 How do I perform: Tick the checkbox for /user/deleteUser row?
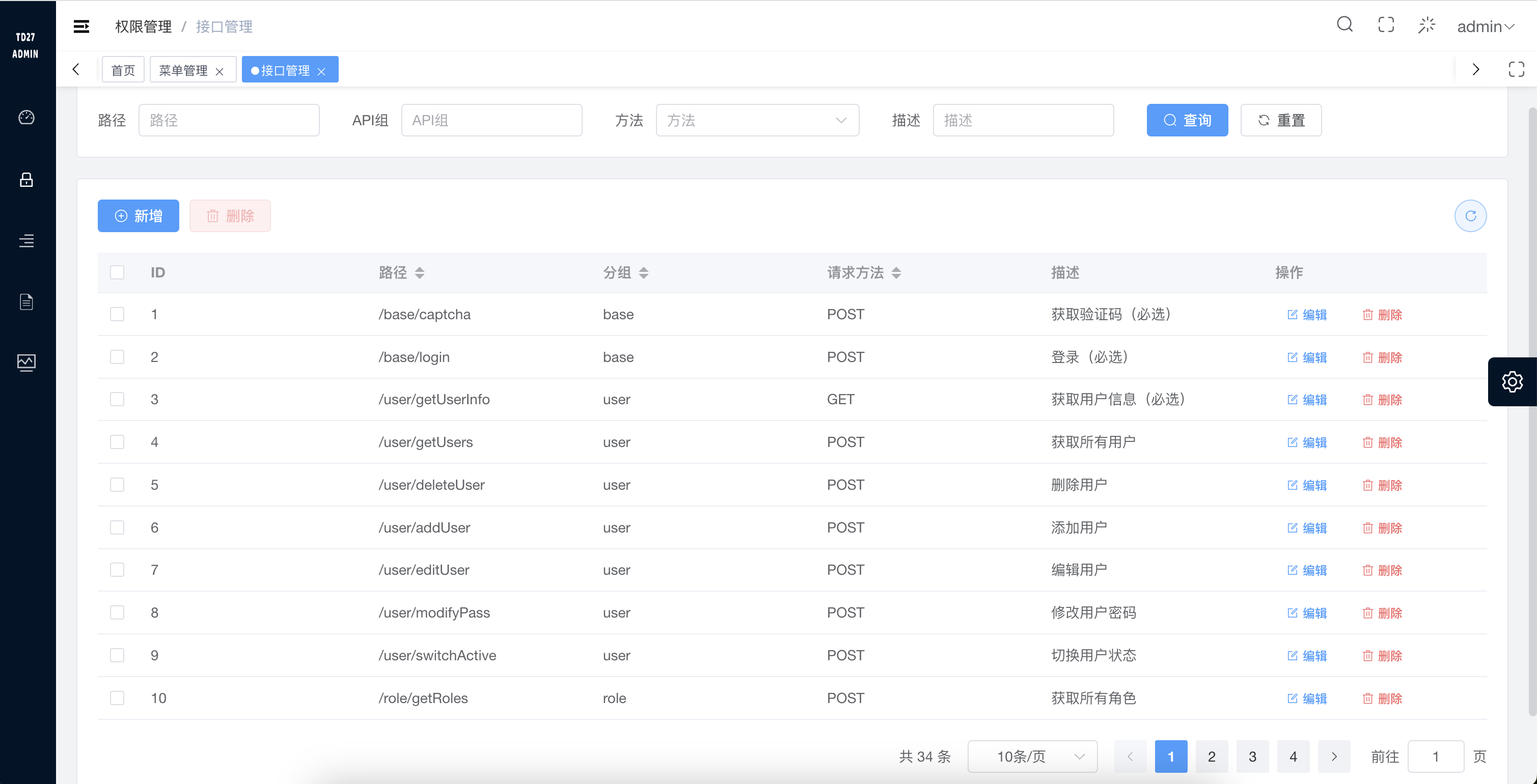coord(117,485)
